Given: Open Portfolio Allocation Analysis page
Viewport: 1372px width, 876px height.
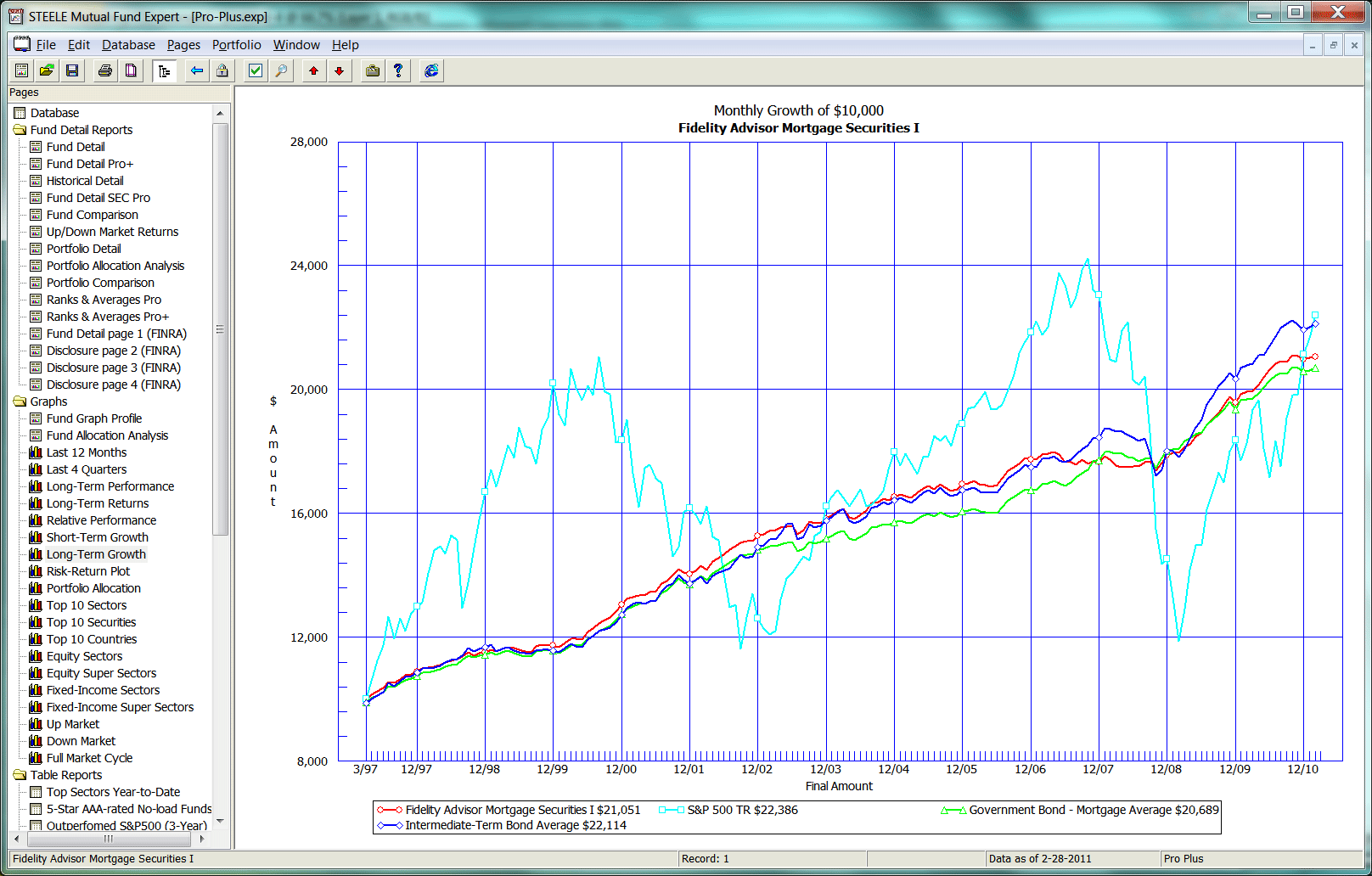Looking at the screenshot, I should coord(115,266).
